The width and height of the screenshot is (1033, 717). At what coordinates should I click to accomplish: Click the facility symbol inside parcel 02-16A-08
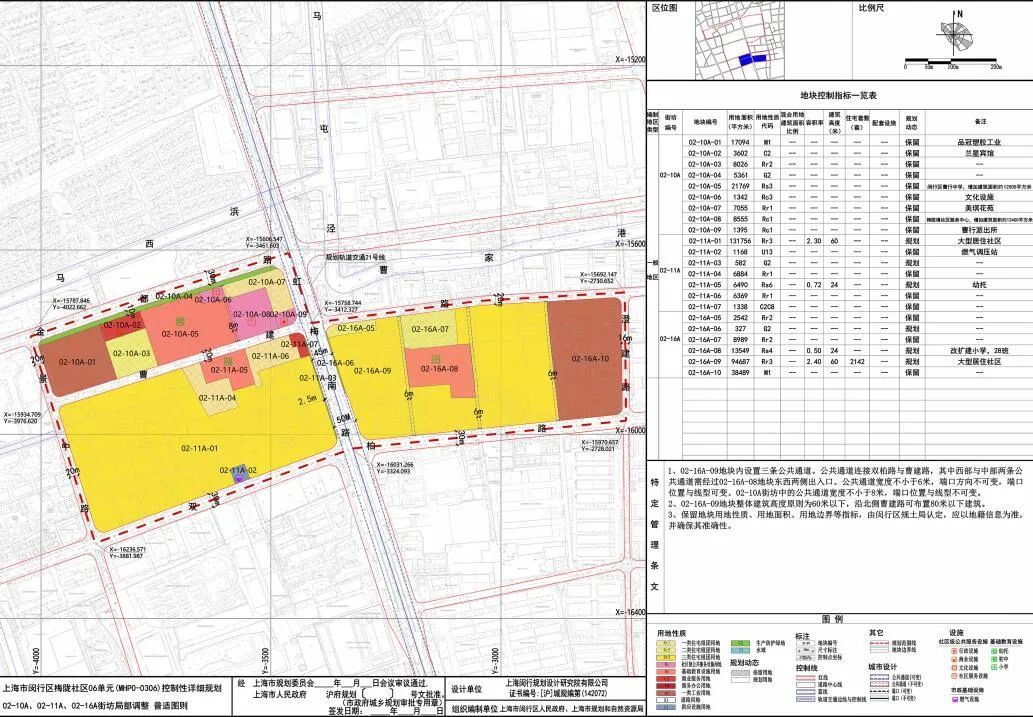pyautogui.click(x=436, y=358)
